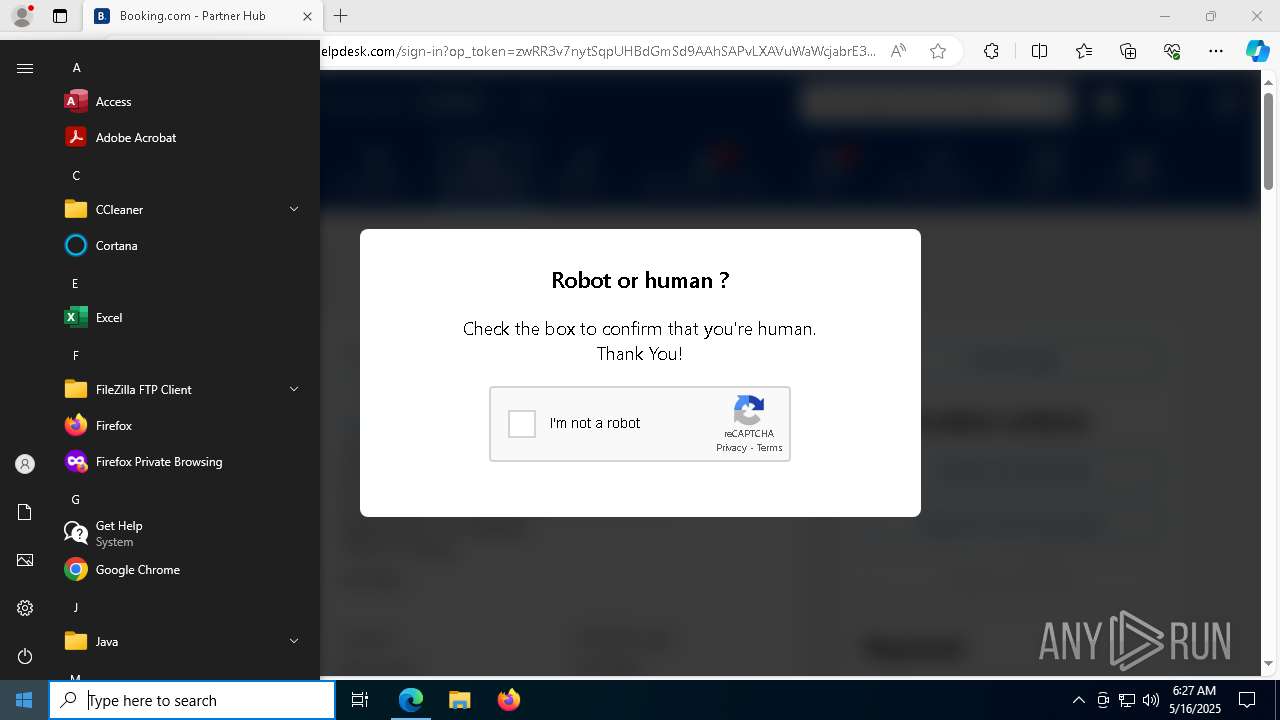
Task: Jump to letter A section header
Action: (76, 67)
